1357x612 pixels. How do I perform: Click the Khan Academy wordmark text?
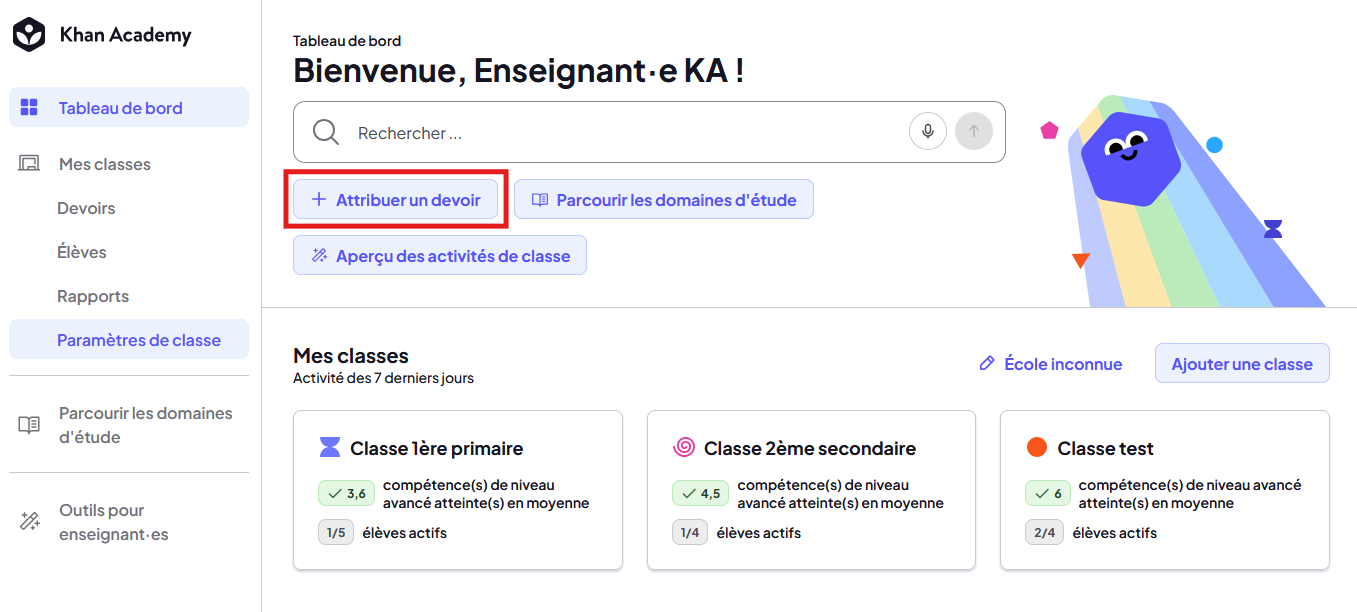click(x=125, y=35)
